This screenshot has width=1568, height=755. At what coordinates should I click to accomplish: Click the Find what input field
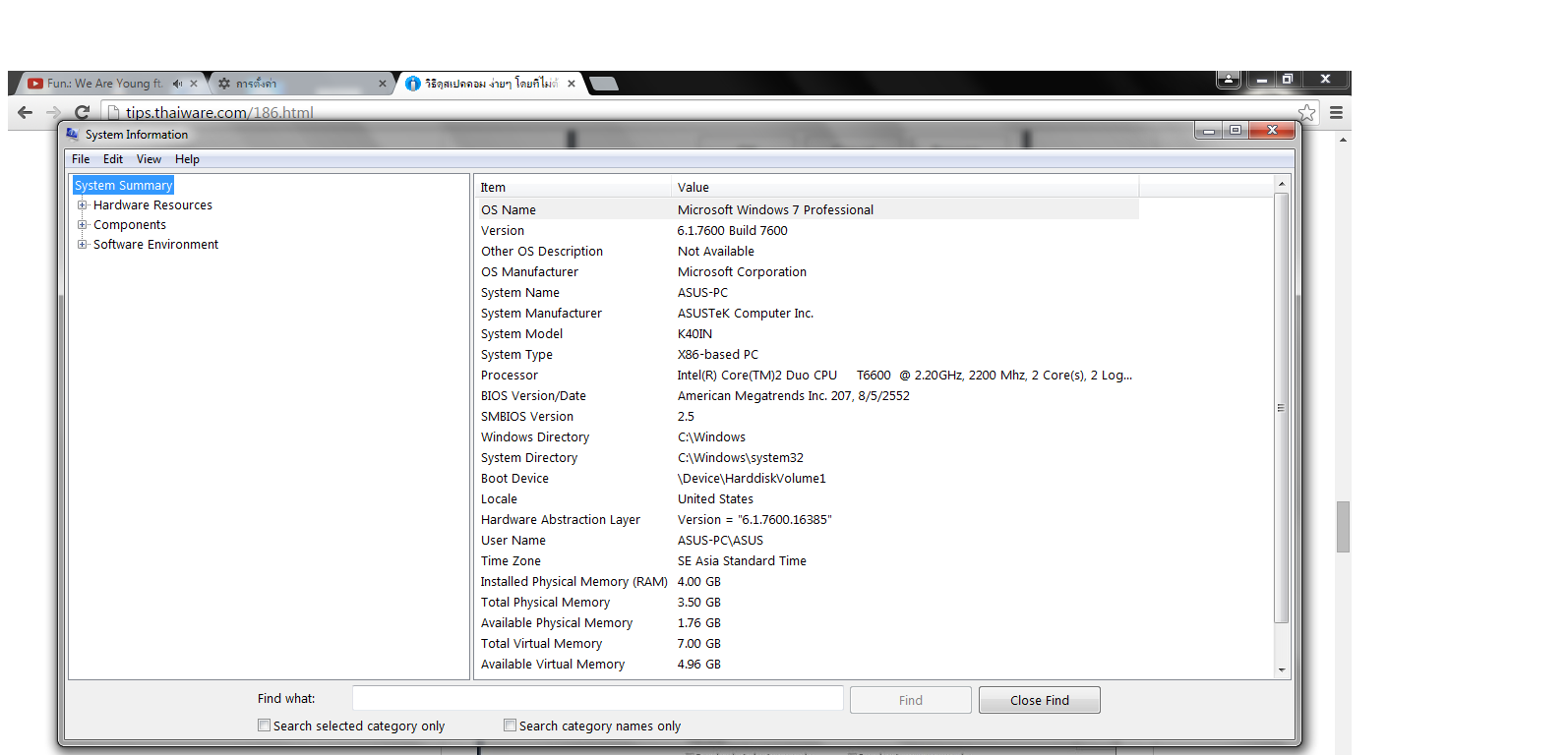[598, 698]
